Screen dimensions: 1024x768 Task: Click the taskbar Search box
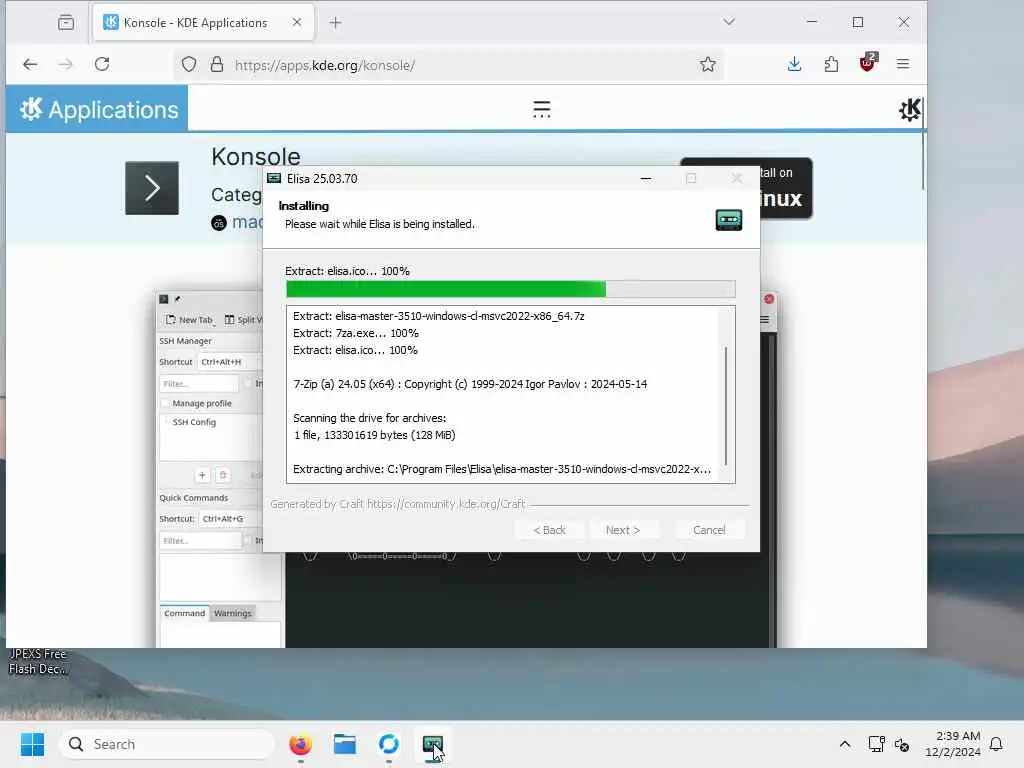tap(167, 744)
